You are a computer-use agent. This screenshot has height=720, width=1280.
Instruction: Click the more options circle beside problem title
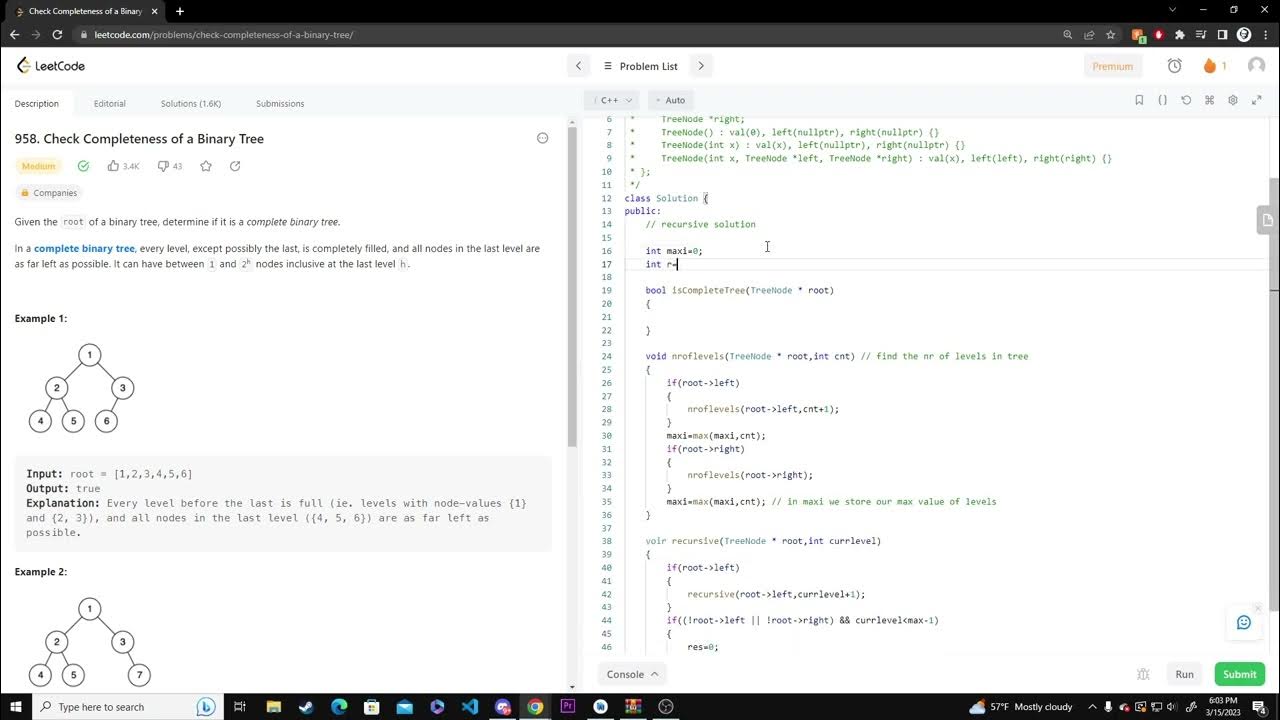(x=543, y=138)
